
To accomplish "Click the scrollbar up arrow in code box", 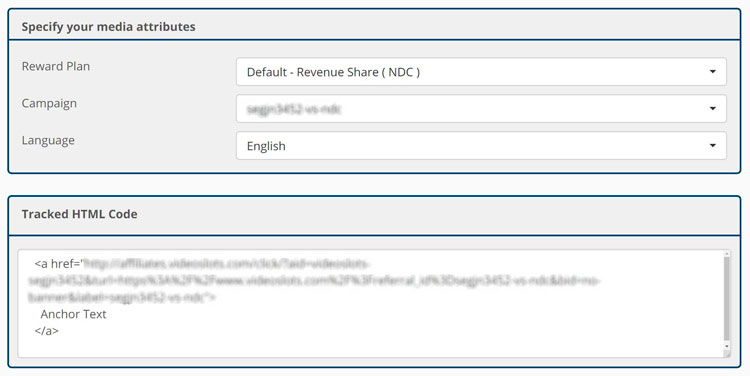I will tap(727, 253).
